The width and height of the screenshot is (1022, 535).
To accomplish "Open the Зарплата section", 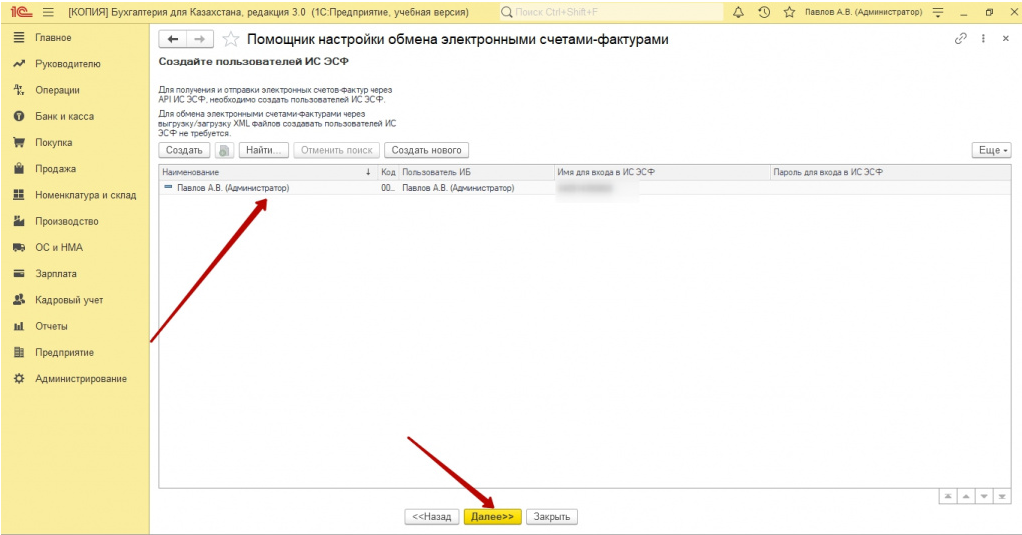I will (x=56, y=273).
